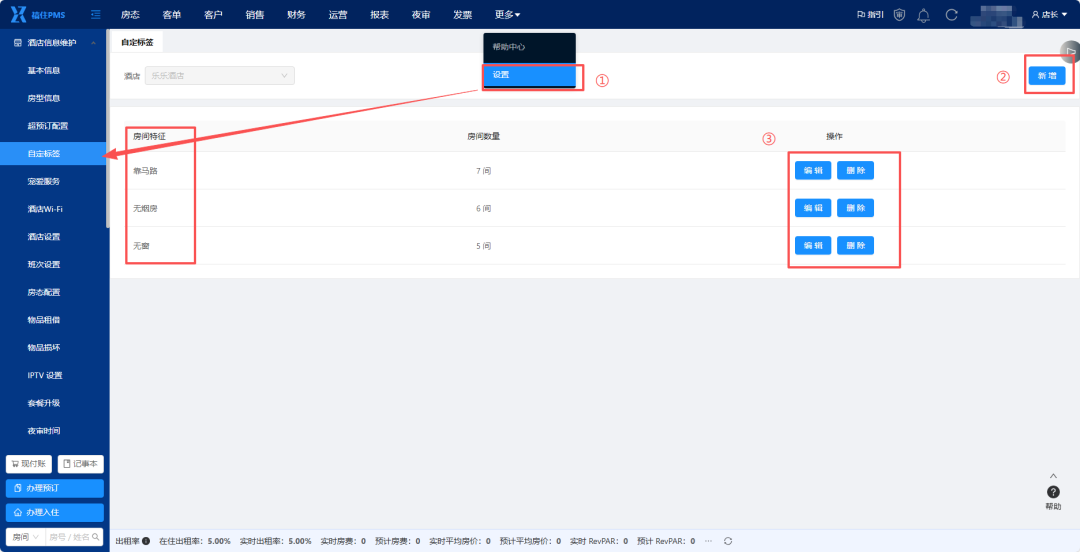Show the 出租率 info icon tooltip
The height and width of the screenshot is (552, 1080).
pyautogui.click(x=146, y=541)
